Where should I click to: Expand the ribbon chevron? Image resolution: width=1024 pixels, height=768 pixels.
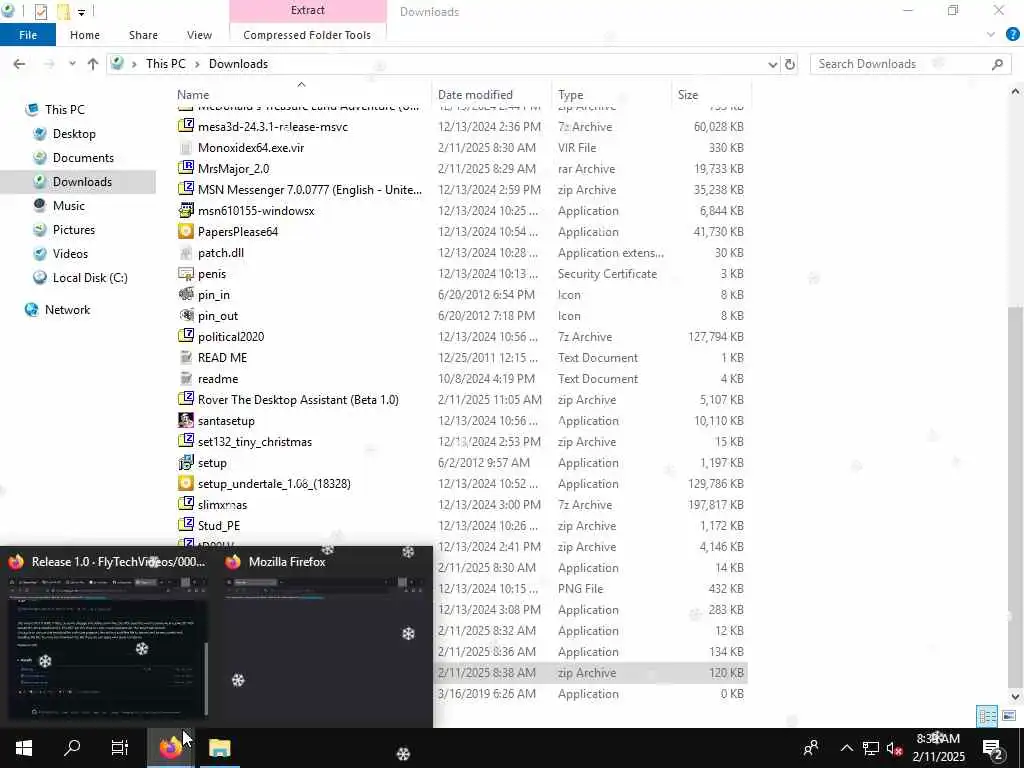click(x=991, y=35)
